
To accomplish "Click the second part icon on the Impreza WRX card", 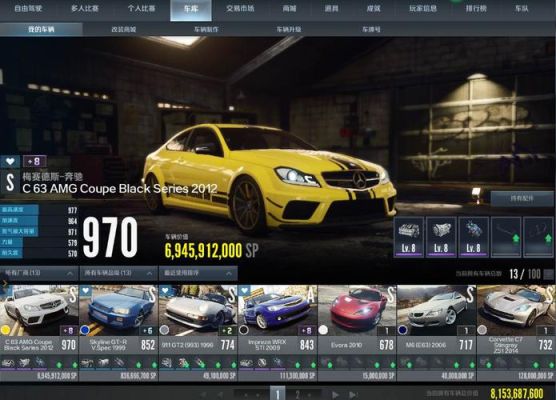I will coord(263,363).
